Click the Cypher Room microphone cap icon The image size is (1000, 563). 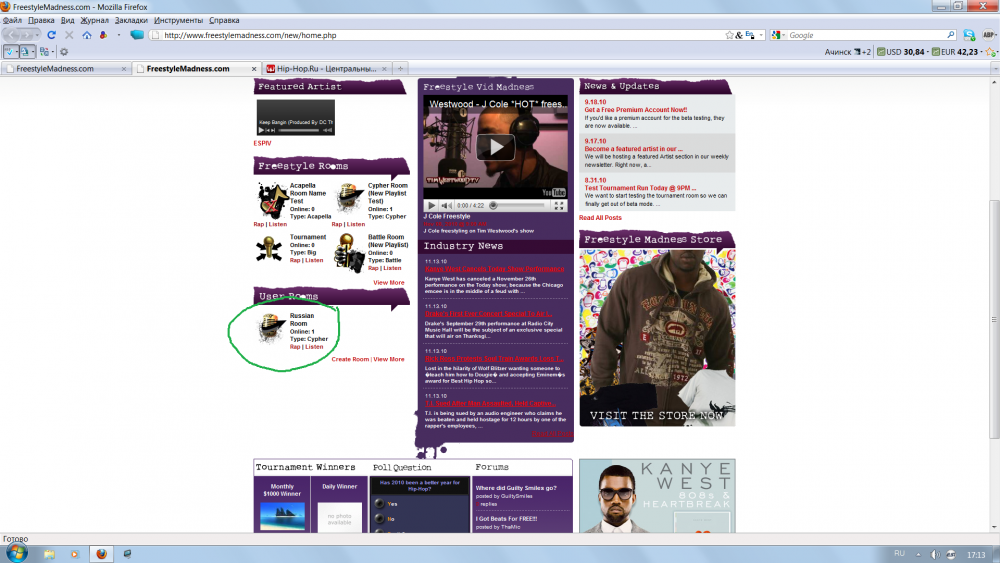pyautogui.click(x=350, y=197)
